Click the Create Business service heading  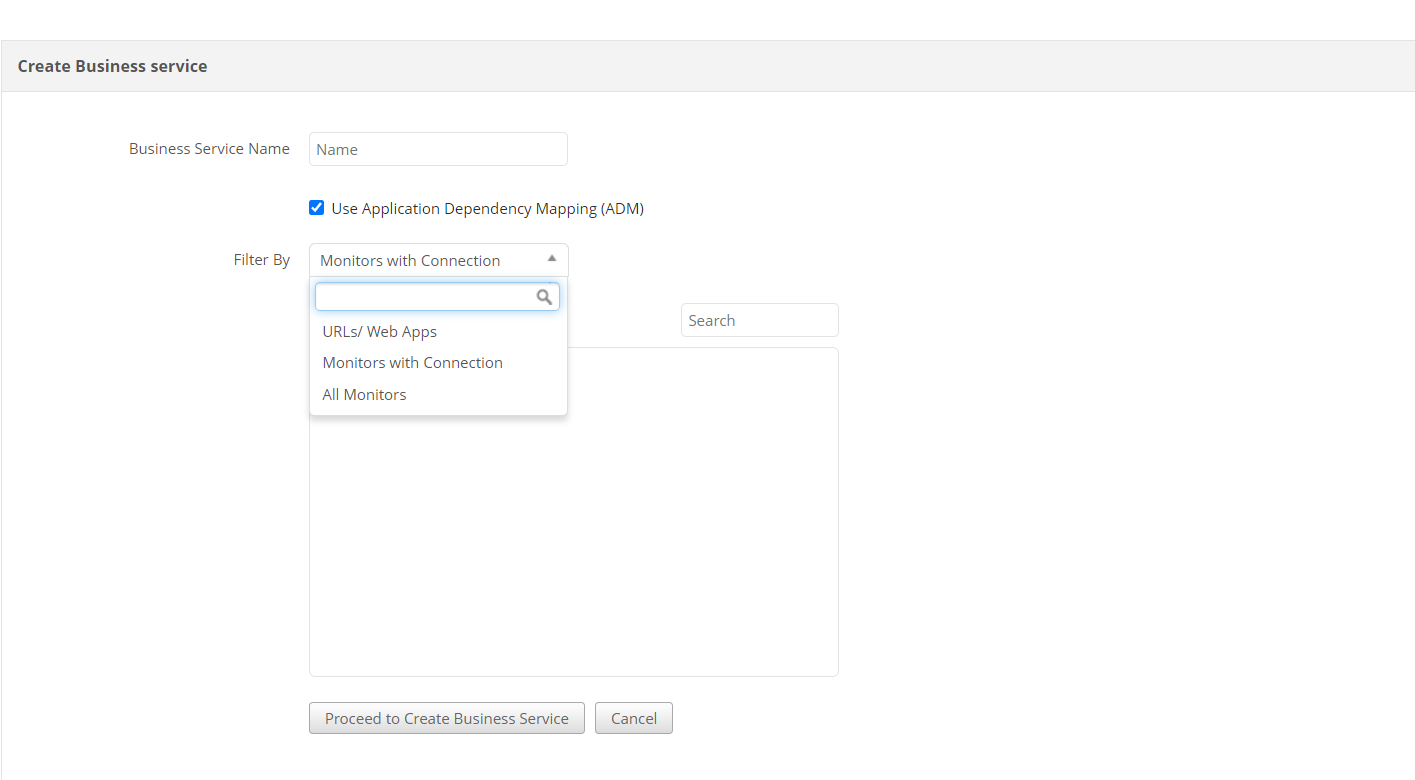point(112,66)
